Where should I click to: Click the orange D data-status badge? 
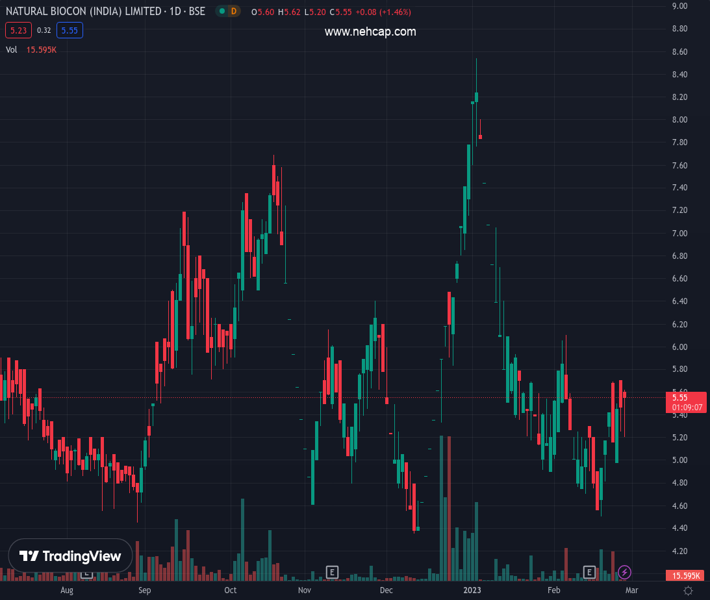(233, 11)
